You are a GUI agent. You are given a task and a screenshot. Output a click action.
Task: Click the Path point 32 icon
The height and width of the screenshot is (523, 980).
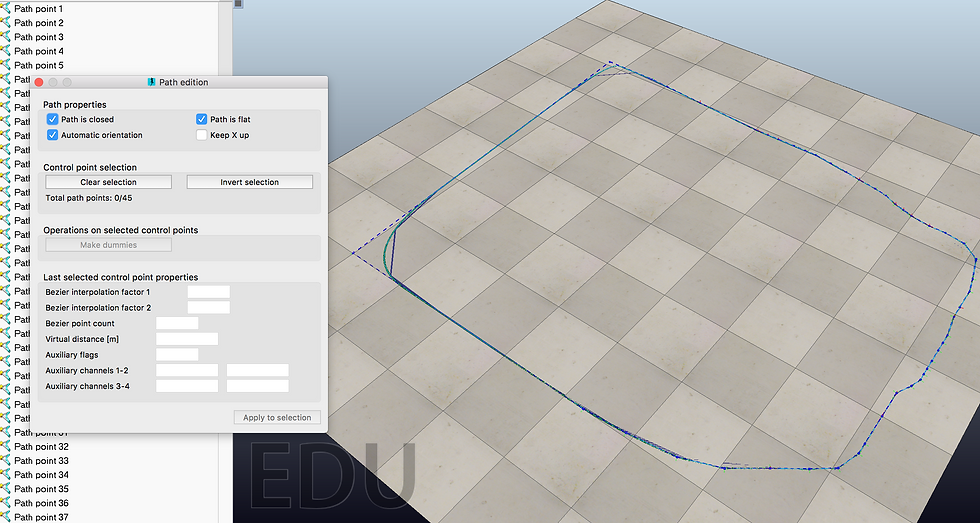point(5,447)
